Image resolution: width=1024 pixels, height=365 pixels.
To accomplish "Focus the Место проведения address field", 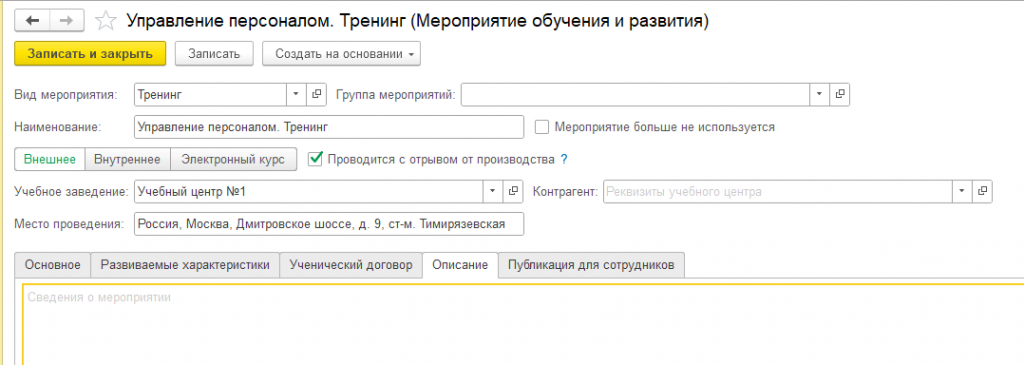I will coord(328,224).
